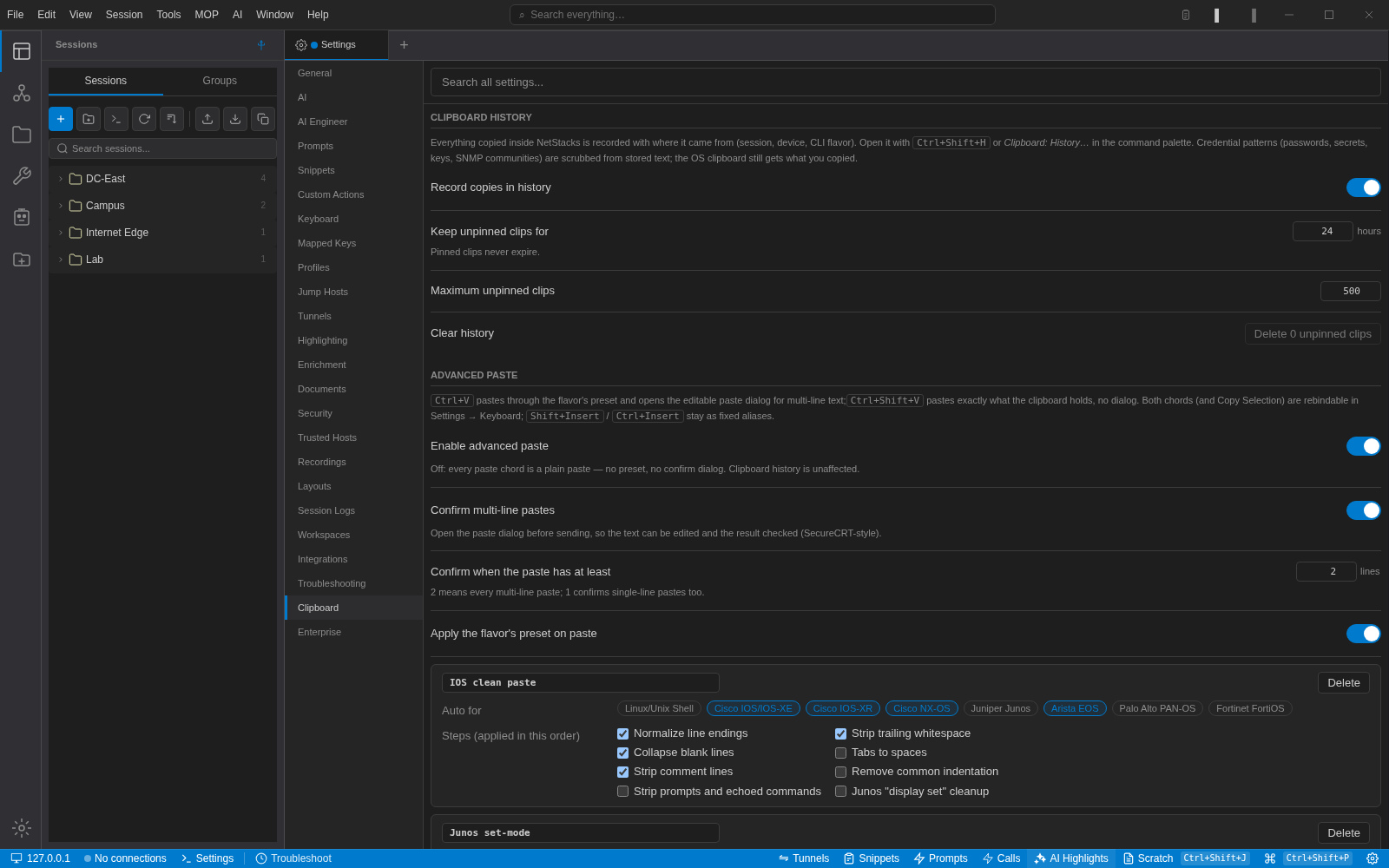Switch to the Groups tab
1389x868 pixels.
pos(220,81)
